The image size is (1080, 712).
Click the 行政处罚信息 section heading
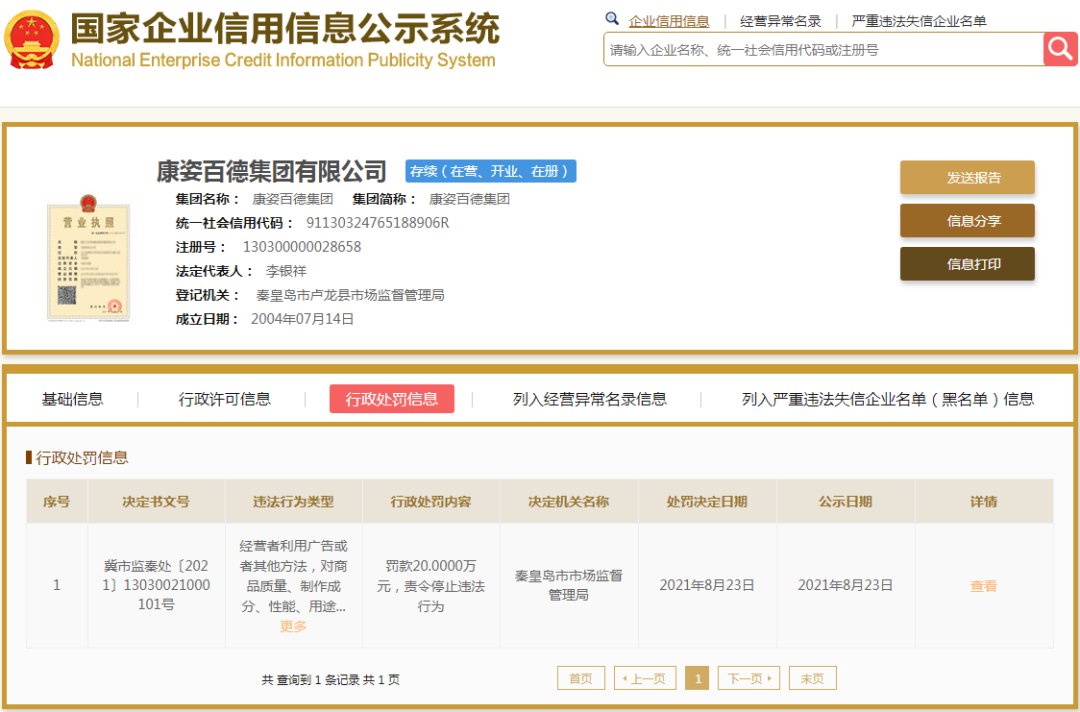coord(82,458)
